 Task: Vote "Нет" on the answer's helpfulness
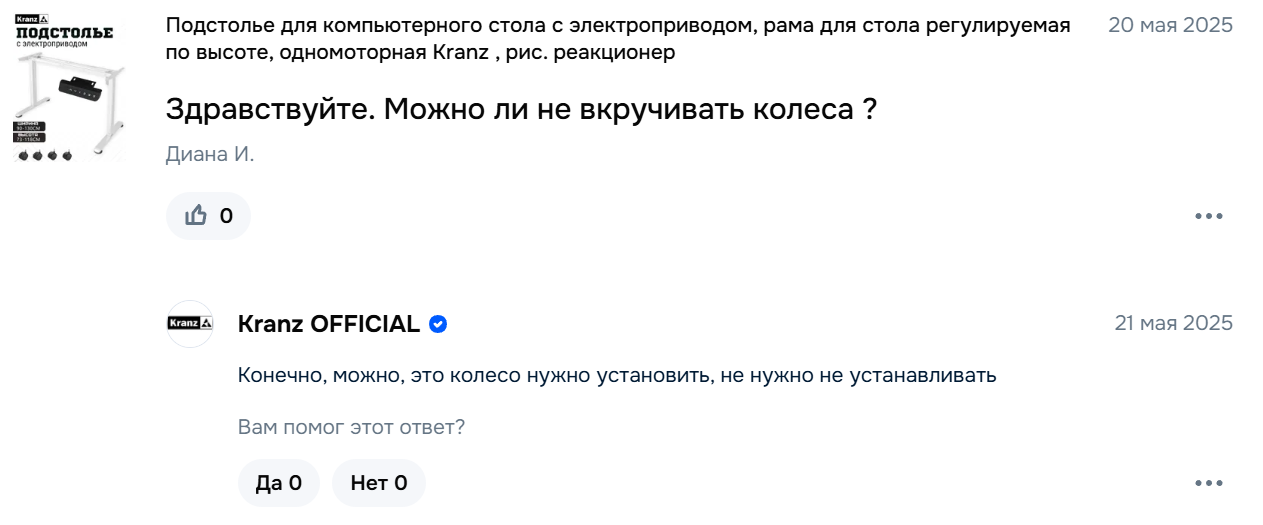[x=378, y=484]
